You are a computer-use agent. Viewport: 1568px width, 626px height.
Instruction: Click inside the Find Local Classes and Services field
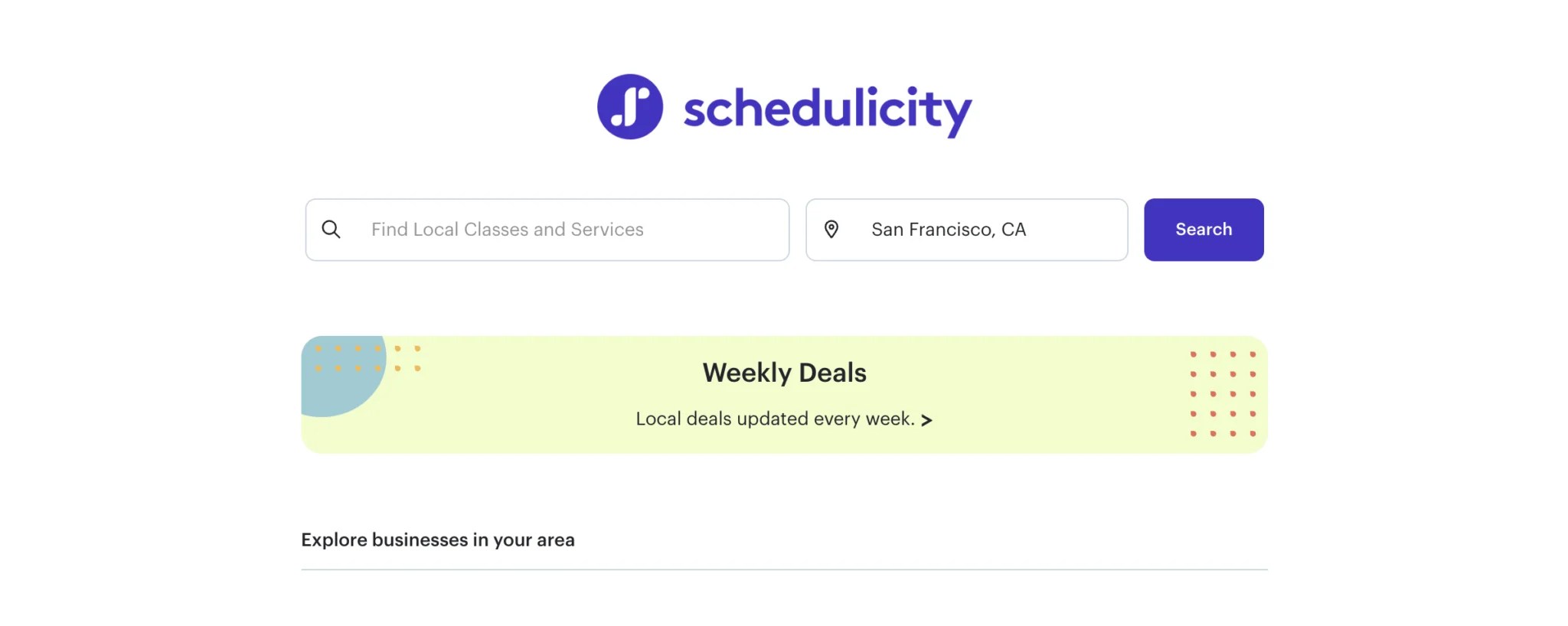(x=547, y=229)
